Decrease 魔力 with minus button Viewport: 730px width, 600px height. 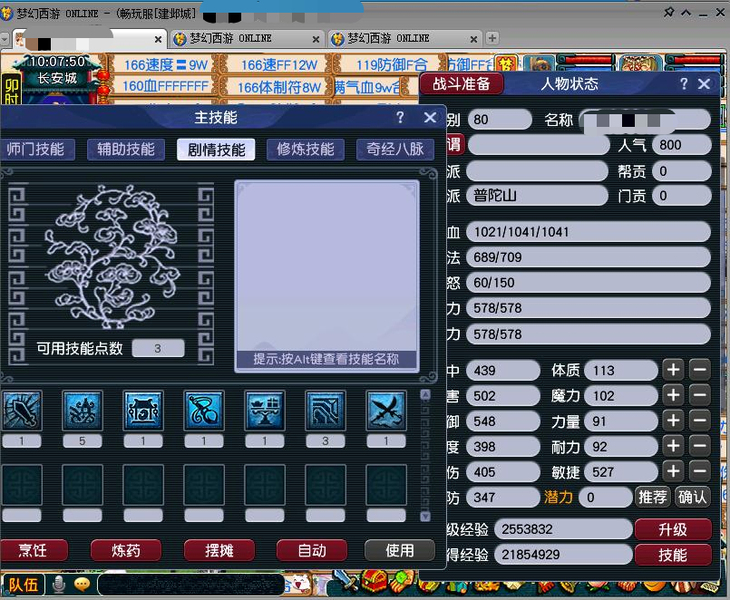pos(700,395)
